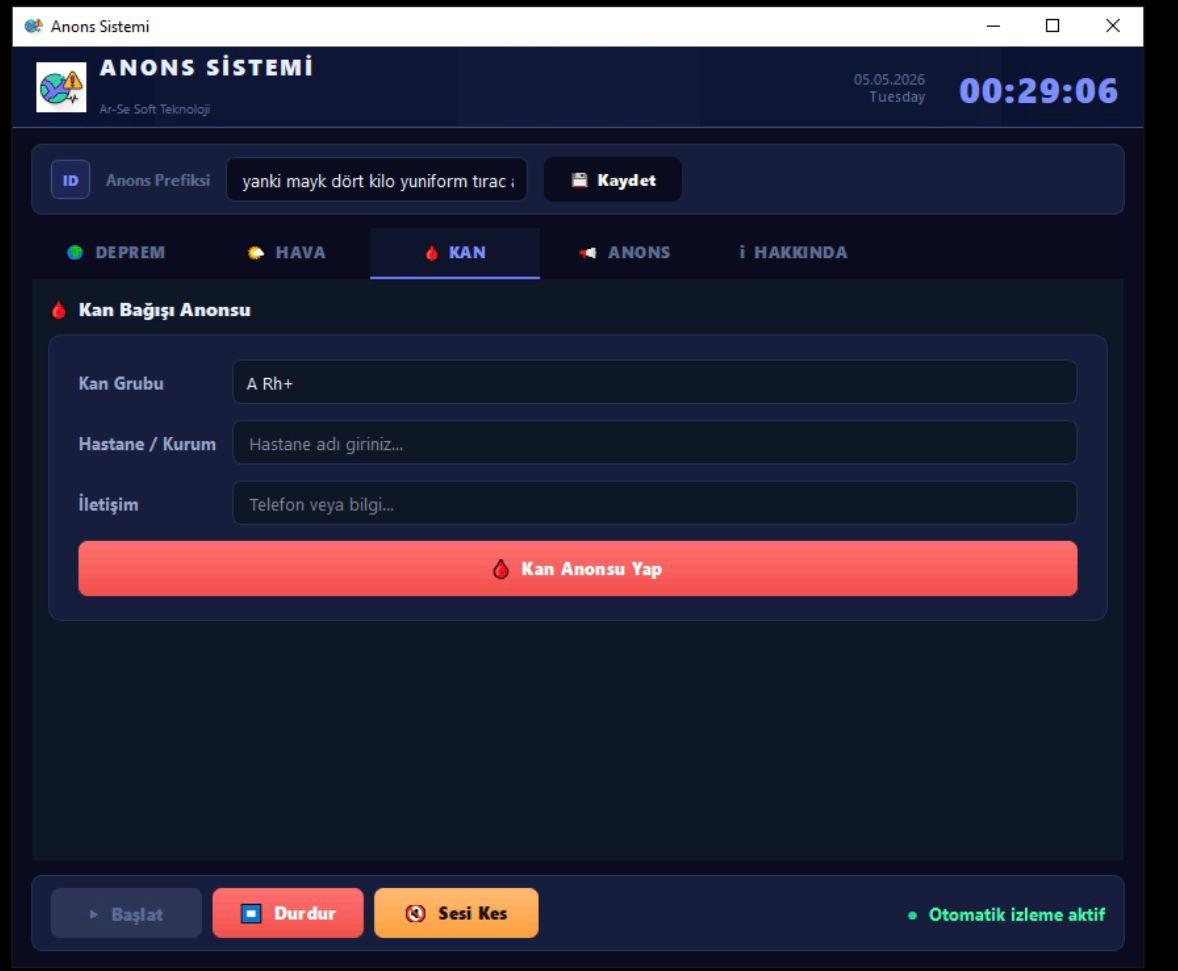Close the Anons Sistemi window
1178x971 pixels.
pyautogui.click(x=1113, y=26)
